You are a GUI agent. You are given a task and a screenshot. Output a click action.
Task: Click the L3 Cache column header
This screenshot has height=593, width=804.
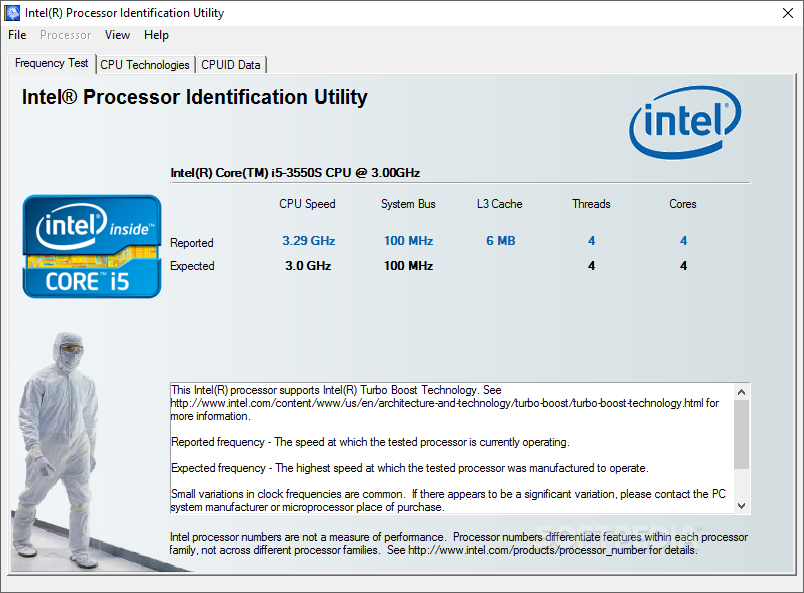click(499, 204)
